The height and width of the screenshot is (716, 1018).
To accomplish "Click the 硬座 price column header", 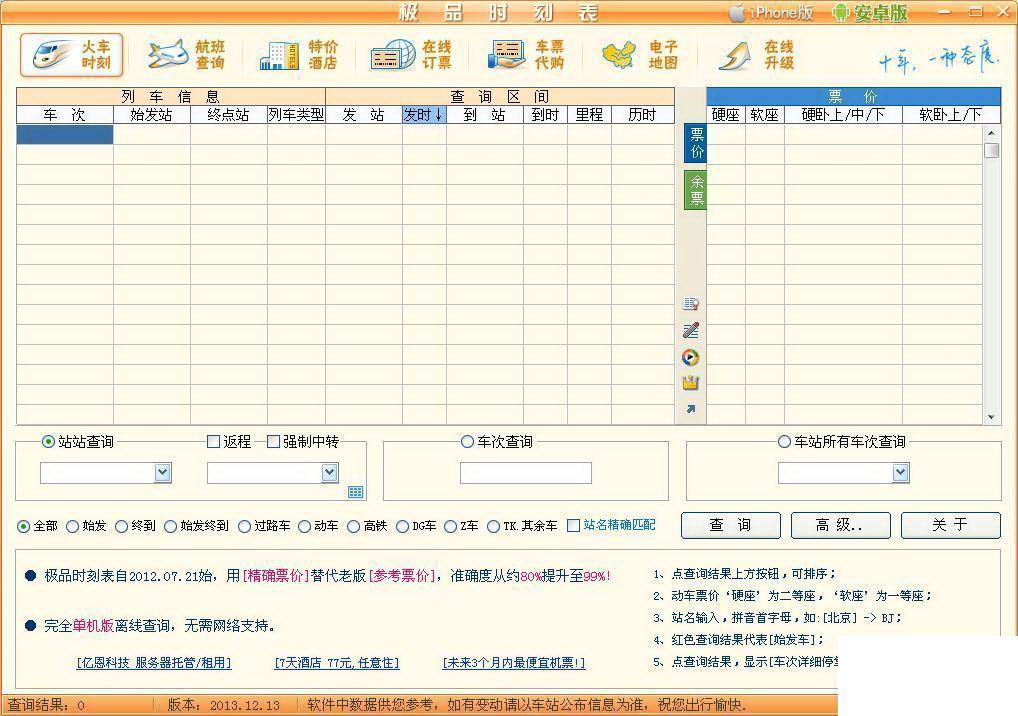I will point(726,115).
